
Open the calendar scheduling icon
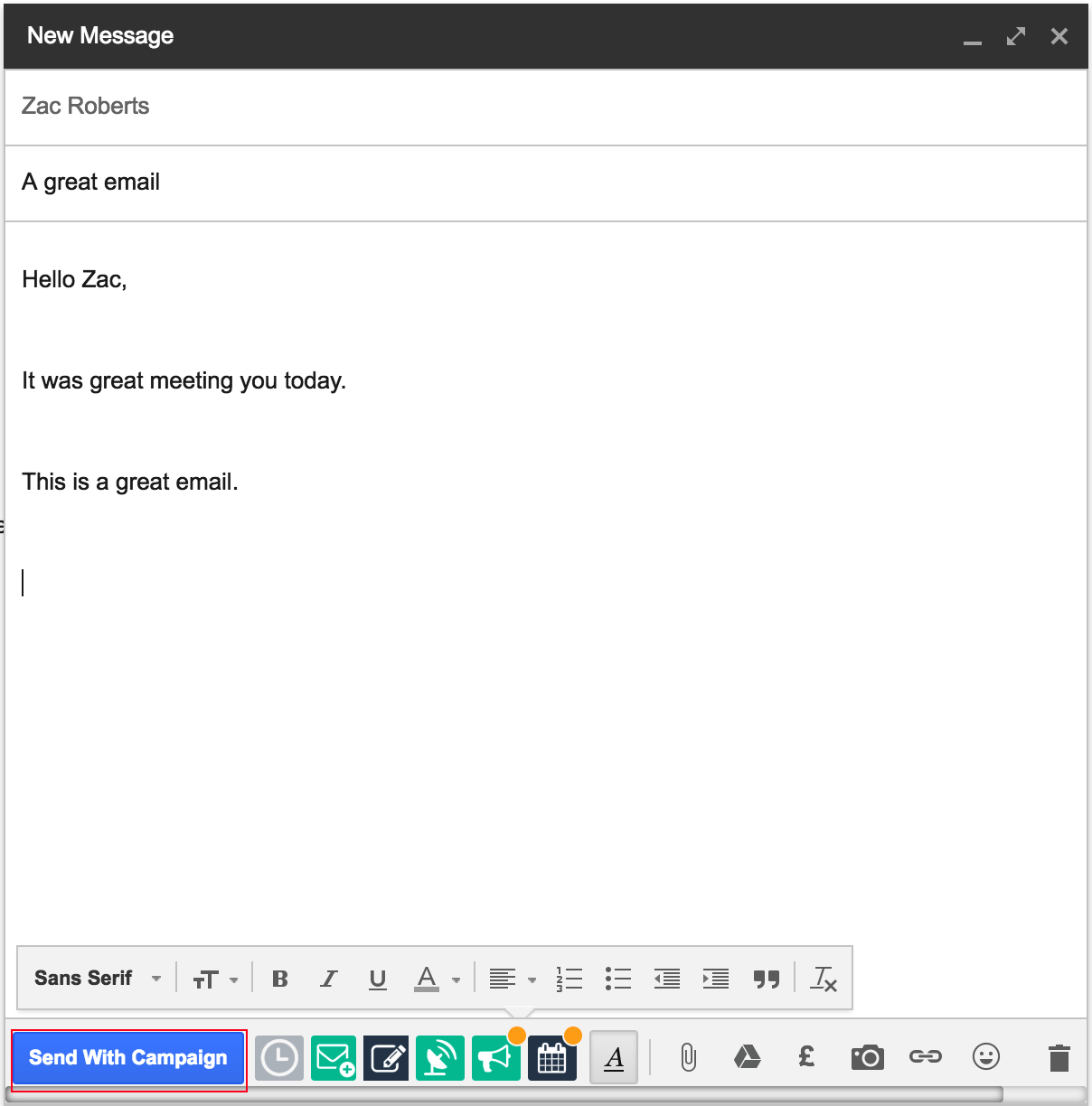coord(551,1058)
